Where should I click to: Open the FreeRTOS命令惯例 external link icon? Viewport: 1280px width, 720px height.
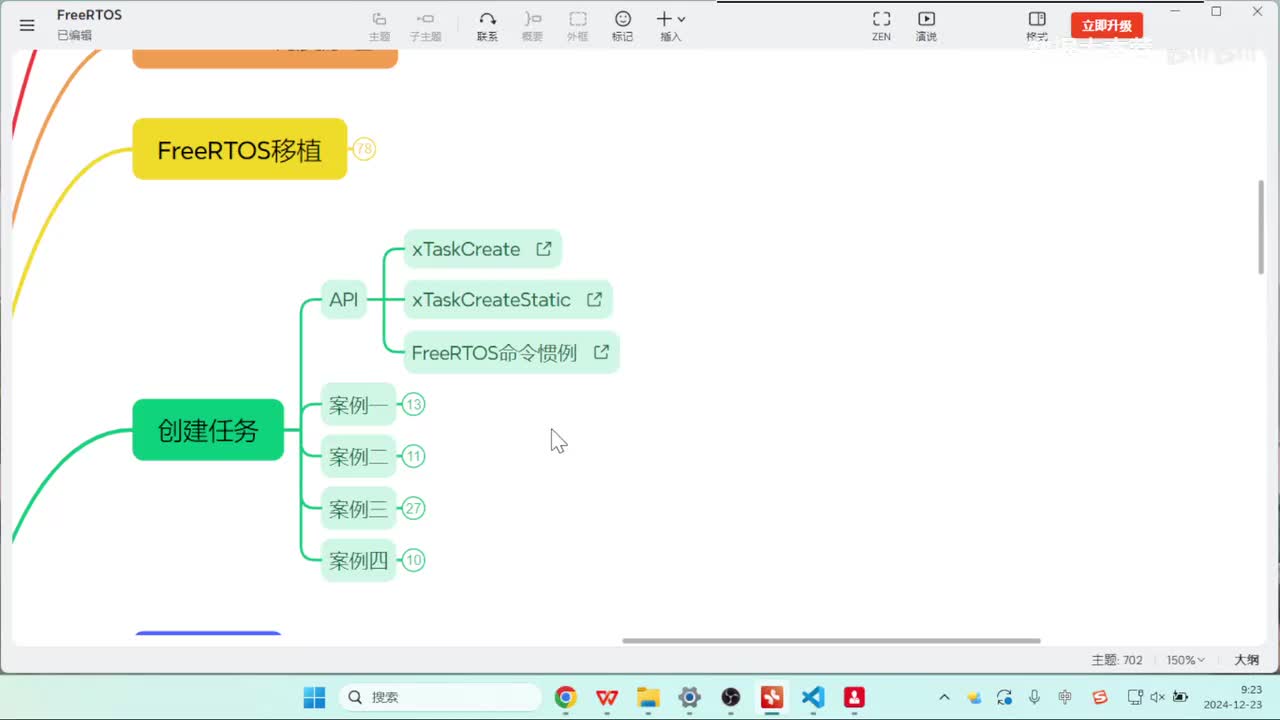coord(602,352)
